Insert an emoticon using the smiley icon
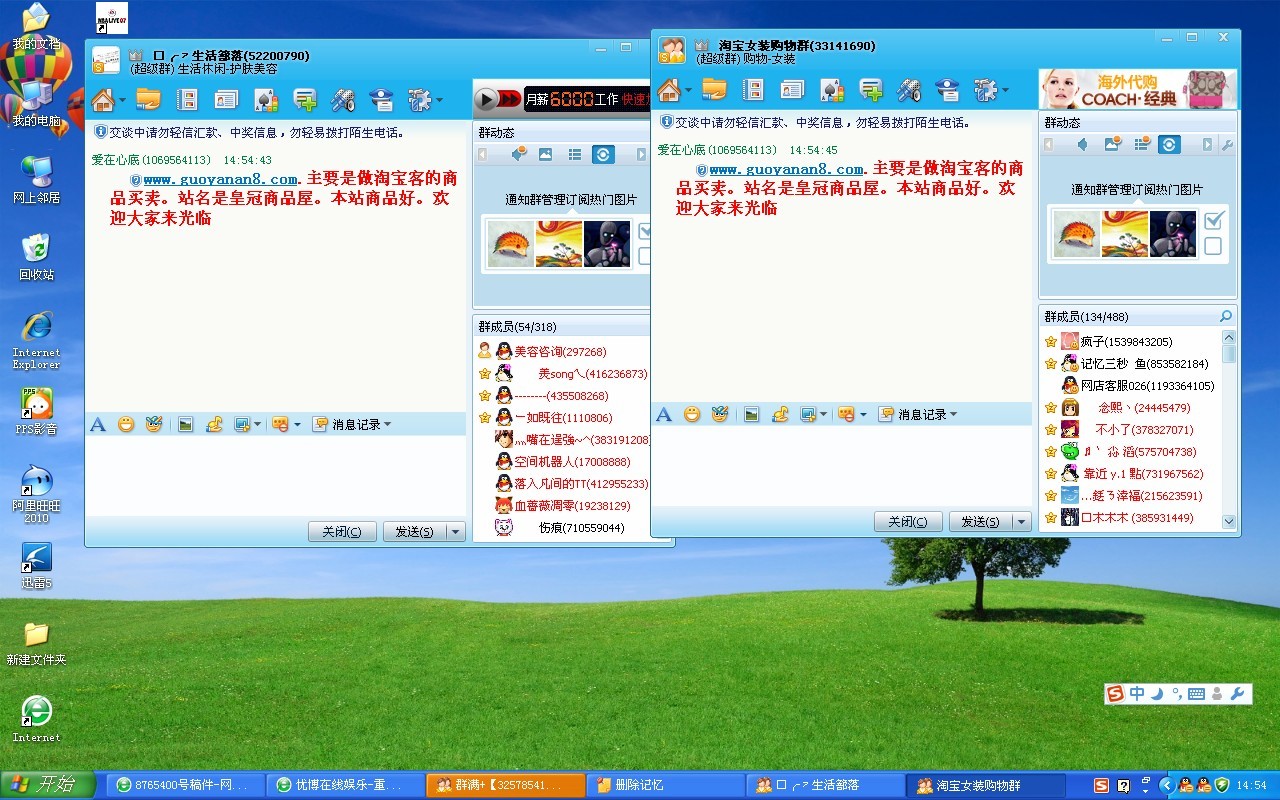This screenshot has height=800, width=1280. coord(691,413)
